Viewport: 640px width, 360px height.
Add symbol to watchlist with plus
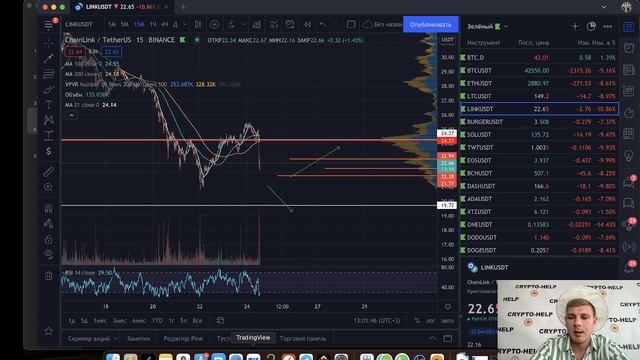pyautogui.click(x=575, y=27)
